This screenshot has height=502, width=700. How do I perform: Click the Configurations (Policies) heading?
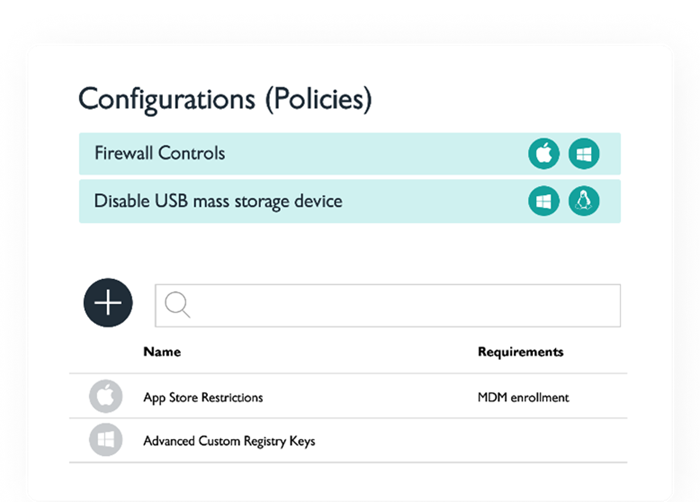(225, 99)
